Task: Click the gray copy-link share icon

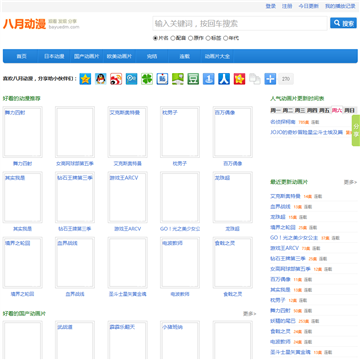Action: click(x=255, y=79)
